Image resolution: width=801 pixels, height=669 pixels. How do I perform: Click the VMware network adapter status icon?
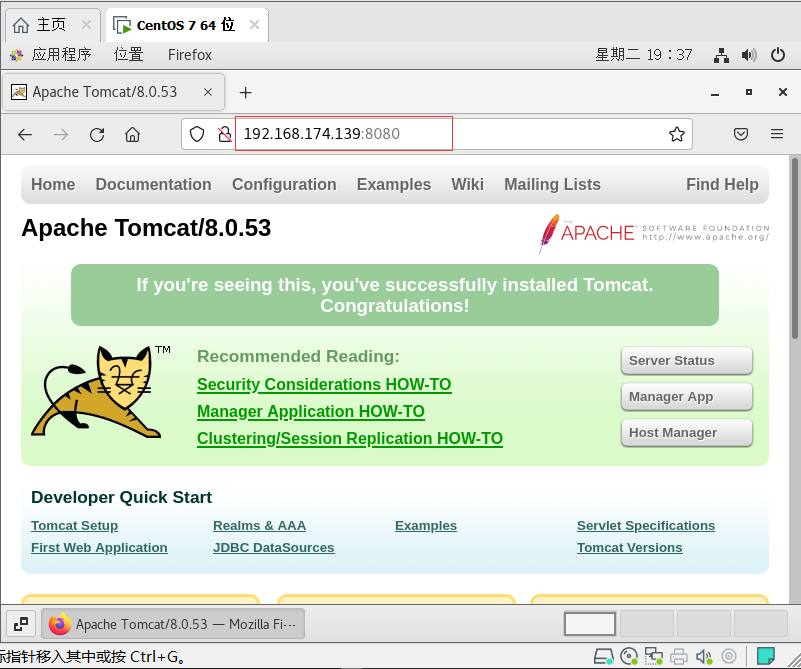pyautogui.click(x=653, y=656)
